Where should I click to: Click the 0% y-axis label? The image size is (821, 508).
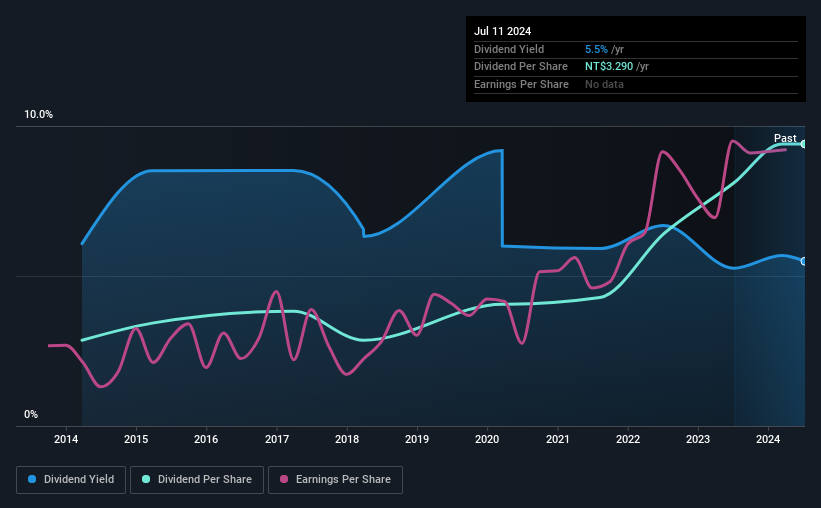click(x=31, y=414)
